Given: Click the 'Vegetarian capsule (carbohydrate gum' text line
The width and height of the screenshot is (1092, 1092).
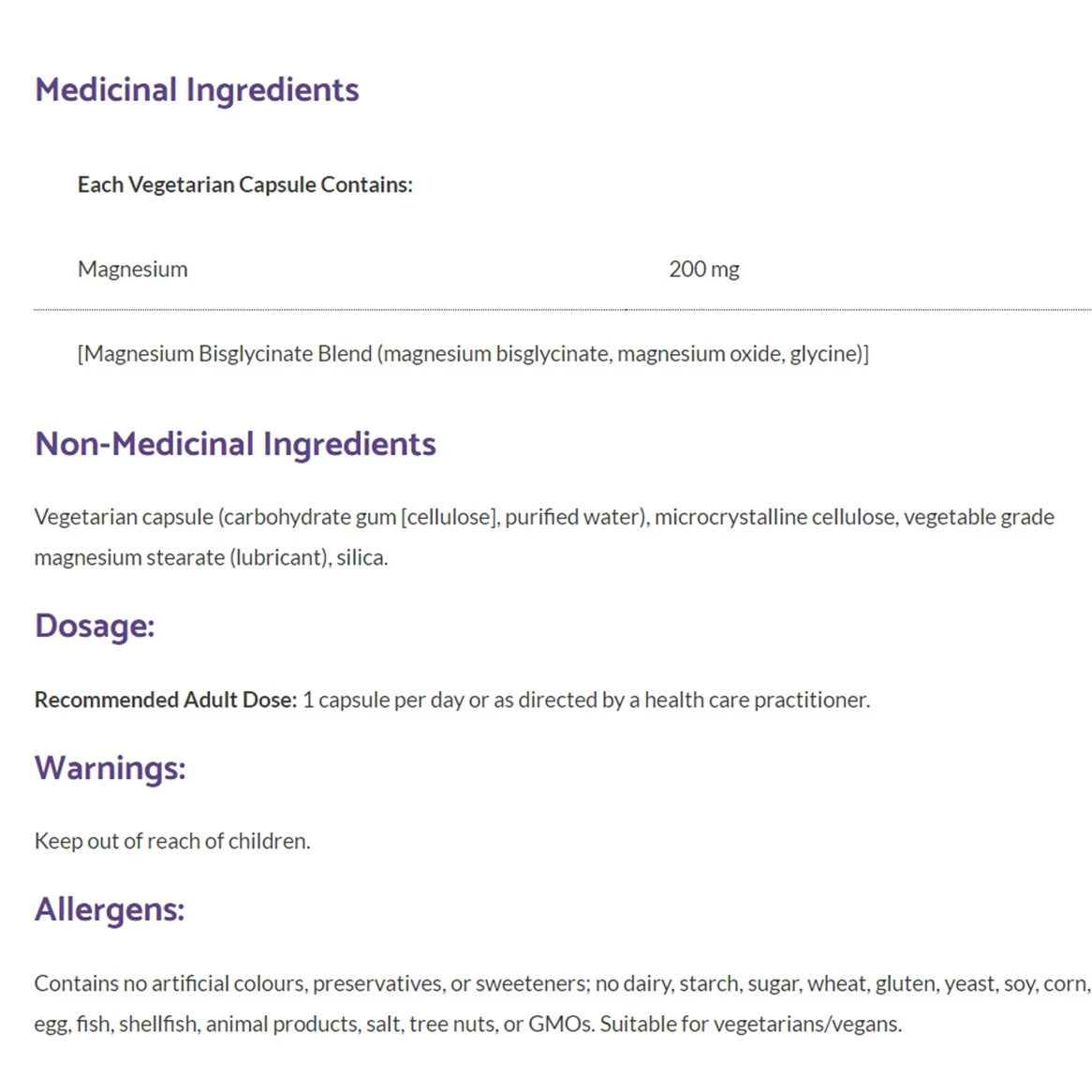Looking at the screenshot, I should pyautogui.click(x=544, y=518).
